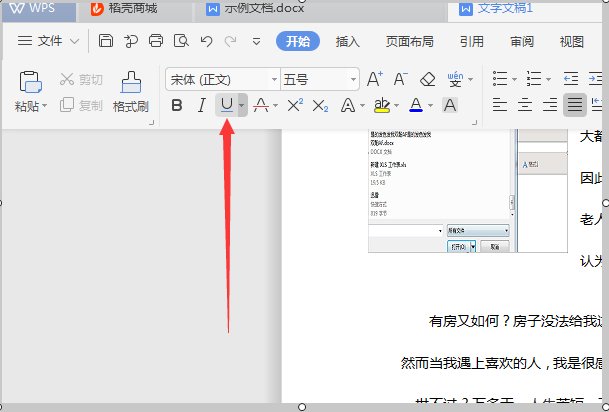This screenshot has width=609, height=412.
Task: Click the decrease indent icon
Action: (x=571, y=79)
